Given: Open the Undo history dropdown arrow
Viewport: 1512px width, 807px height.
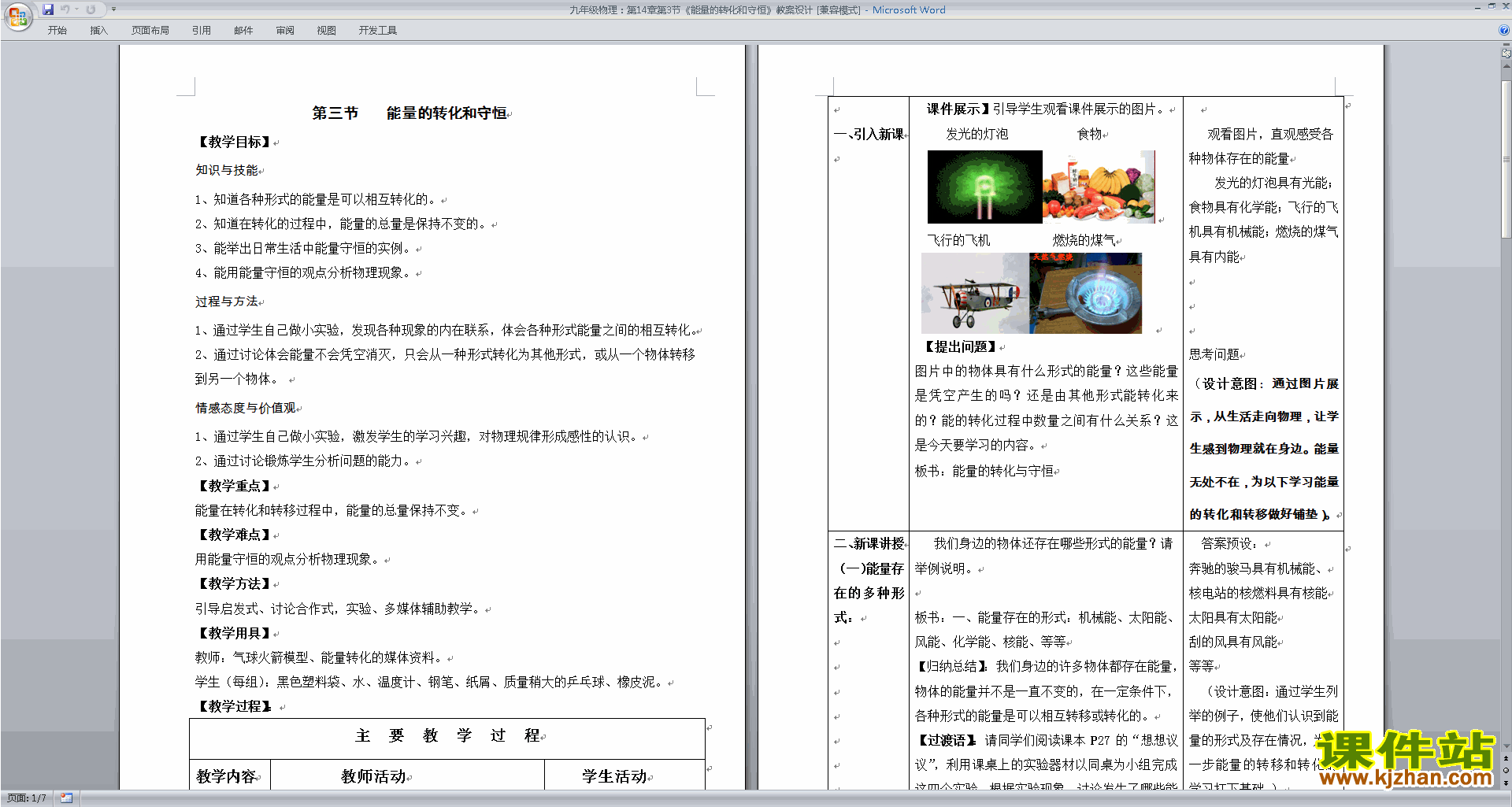Looking at the screenshot, I should [x=76, y=9].
